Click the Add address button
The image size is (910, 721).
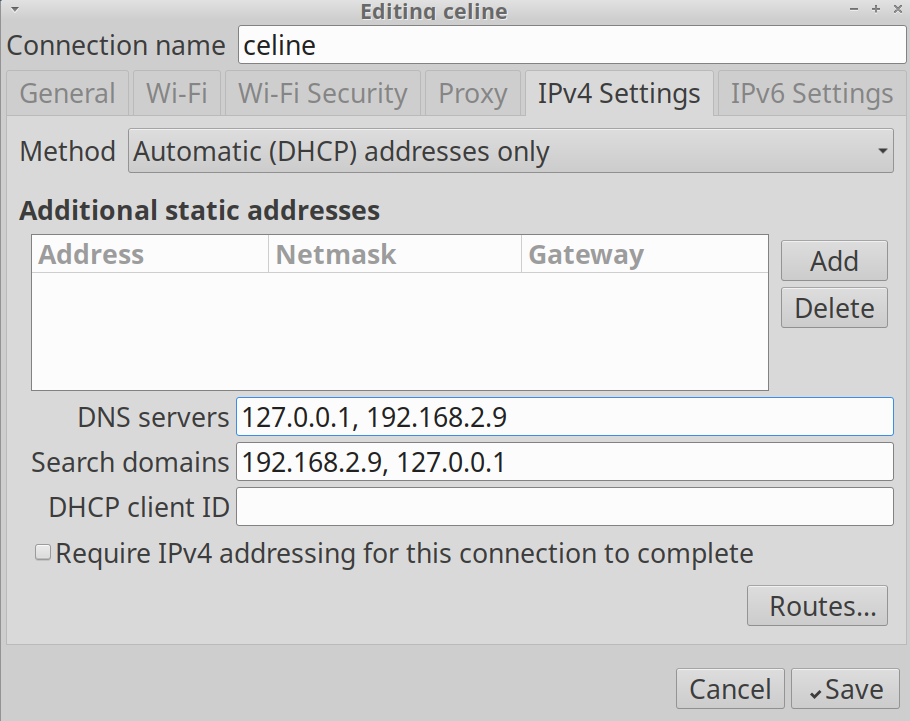click(x=834, y=261)
